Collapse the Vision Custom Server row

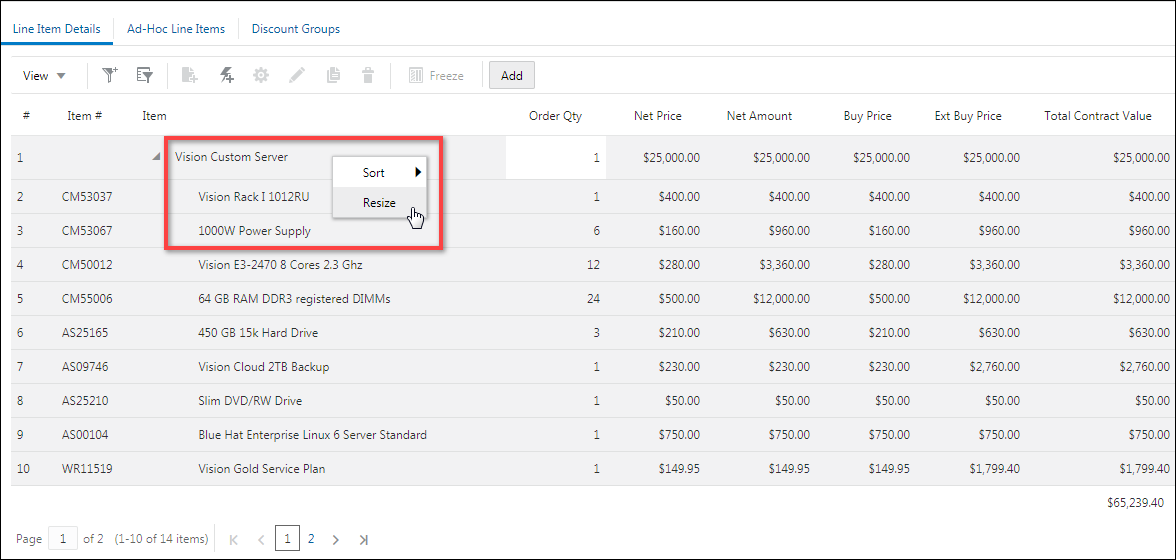(155, 157)
